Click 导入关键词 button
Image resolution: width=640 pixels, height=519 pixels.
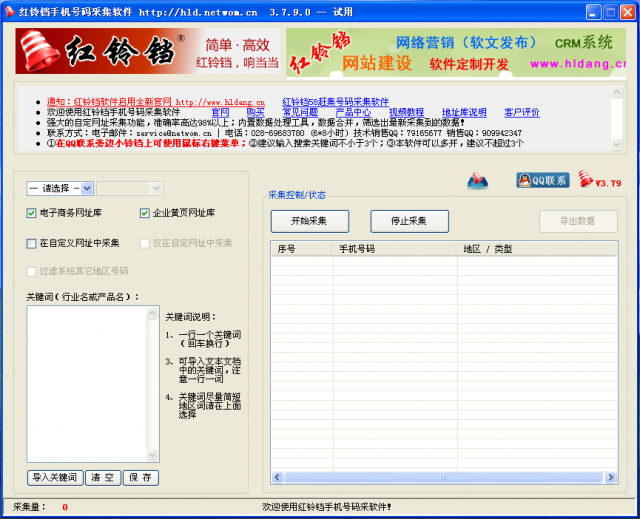55,478
